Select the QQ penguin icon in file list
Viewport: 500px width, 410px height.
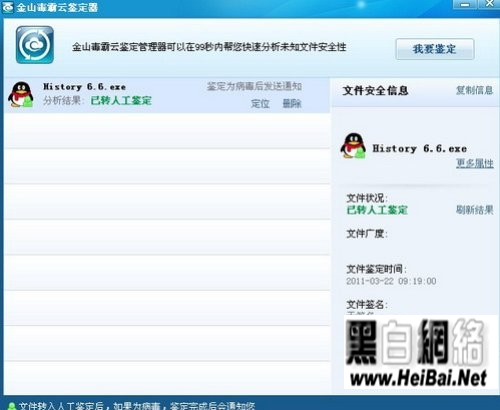[21, 95]
